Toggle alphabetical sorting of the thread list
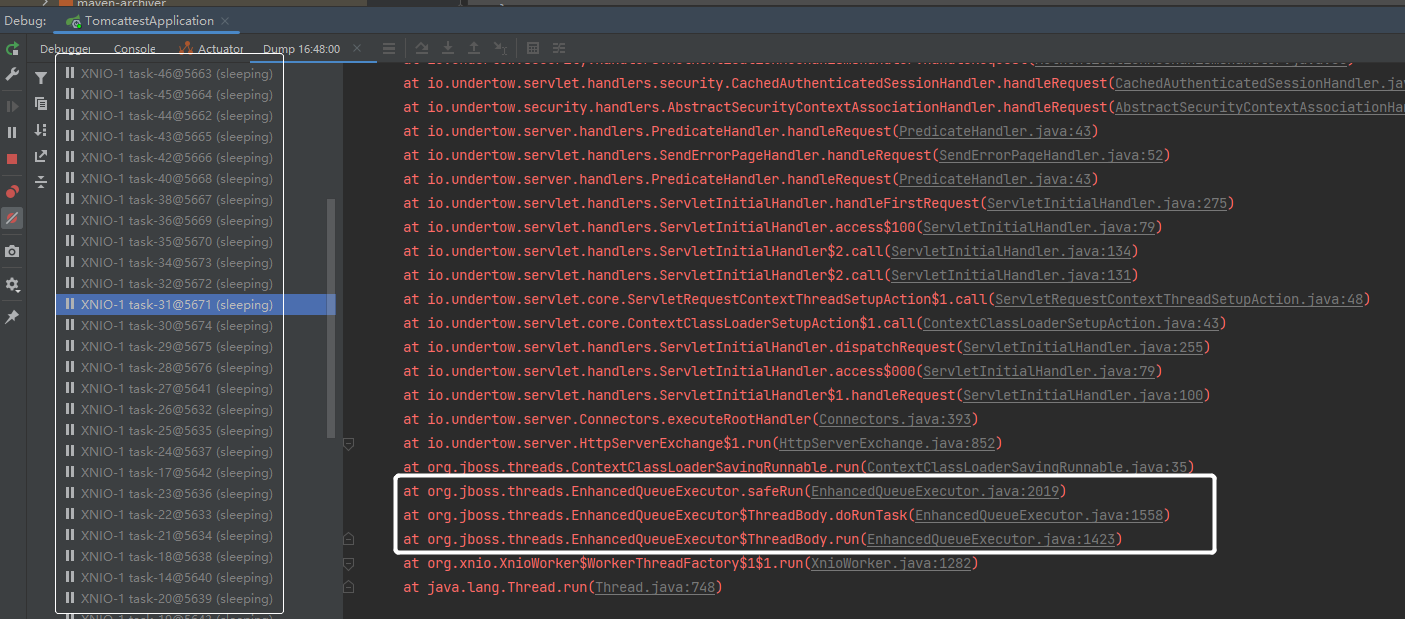Image resolution: width=1405 pixels, height=619 pixels. 41,130
